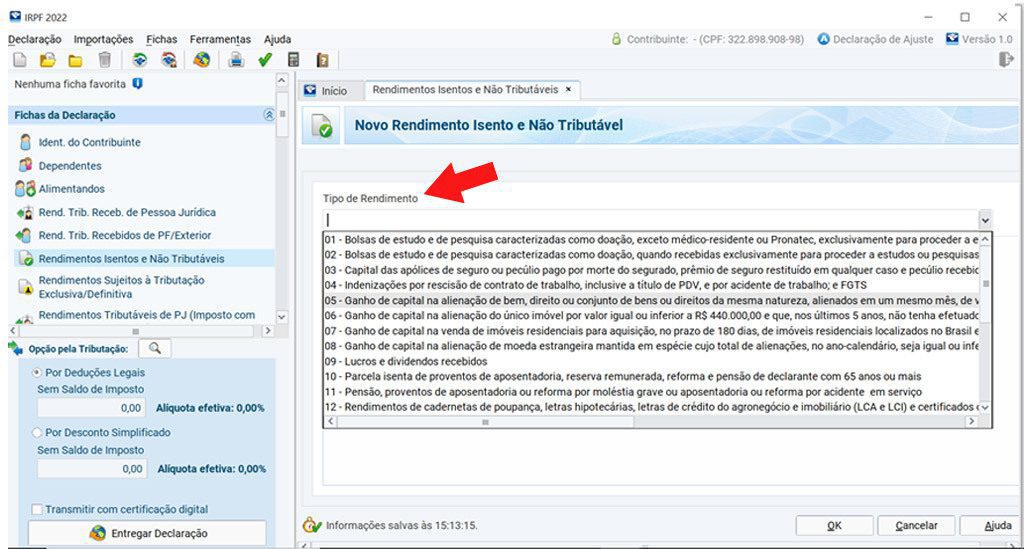Click the Alimentandos icon in sidebar
This screenshot has width=1024, height=549.
25,189
